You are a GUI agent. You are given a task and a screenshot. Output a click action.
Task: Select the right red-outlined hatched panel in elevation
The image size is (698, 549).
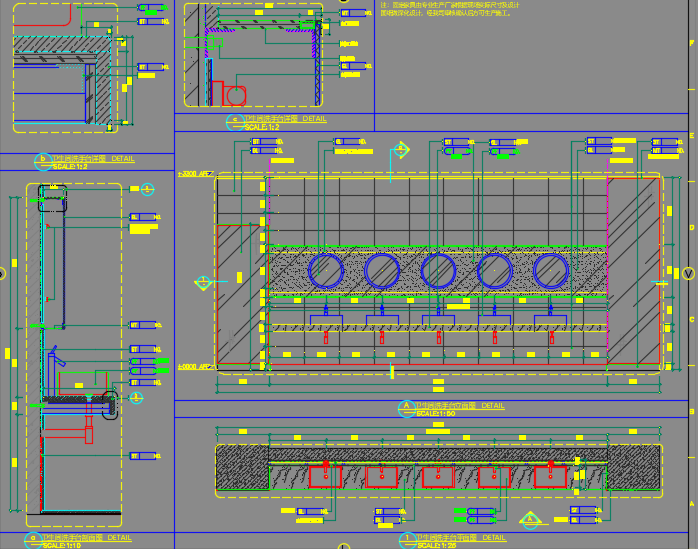click(x=633, y=271)
